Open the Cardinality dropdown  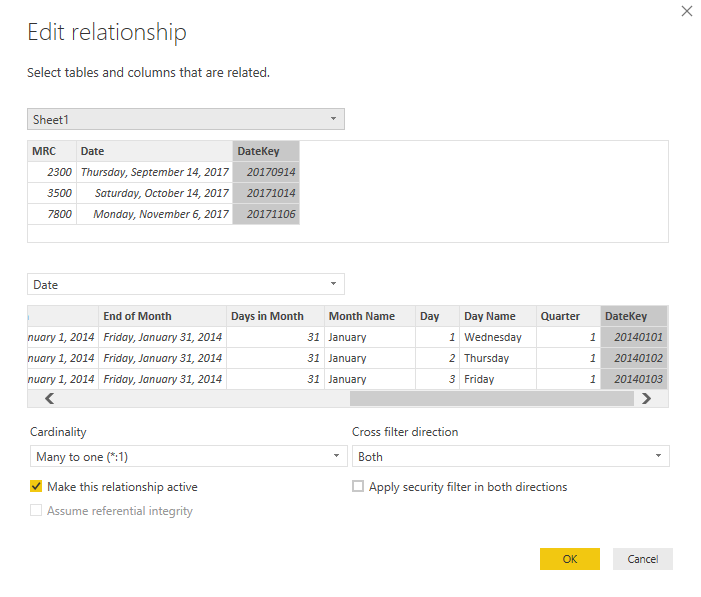[x=188, y=457]
